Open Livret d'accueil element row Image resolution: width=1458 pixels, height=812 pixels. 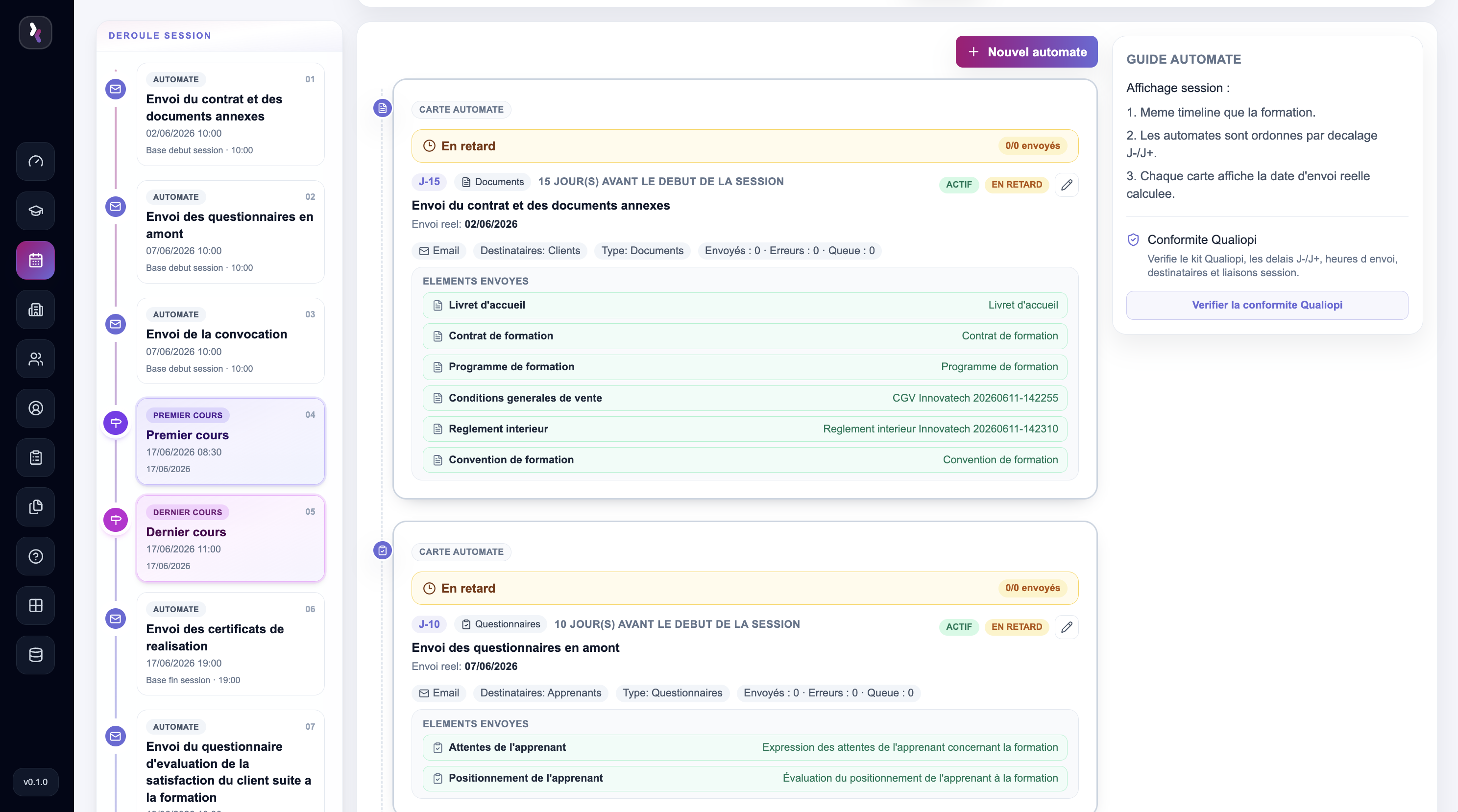coord(745,305)
